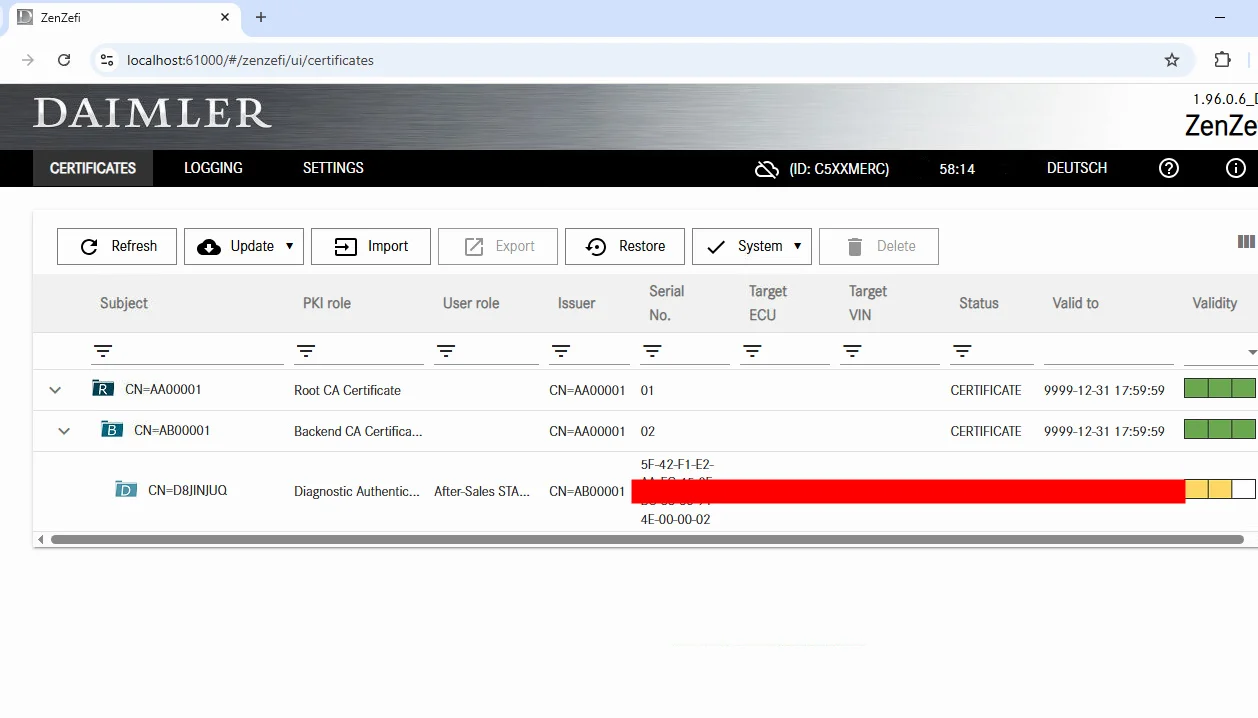This screenshot has height=718, width=1258.
Task: Bookmark this page with the star icon
Action: tap(1172, 60)
